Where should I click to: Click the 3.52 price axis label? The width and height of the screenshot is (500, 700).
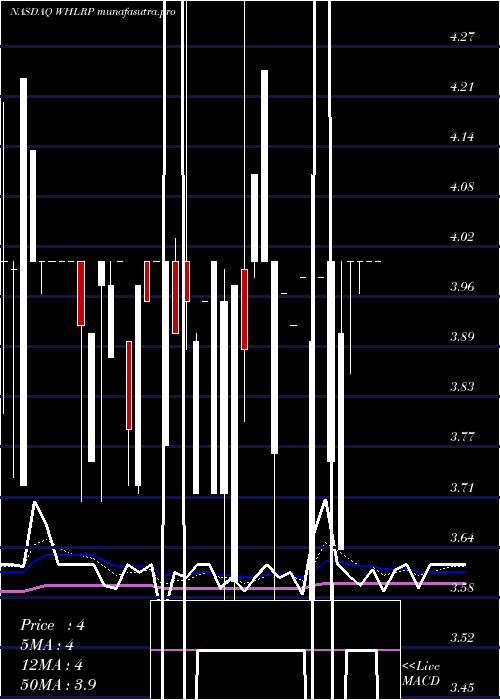(x=462, y=637)
